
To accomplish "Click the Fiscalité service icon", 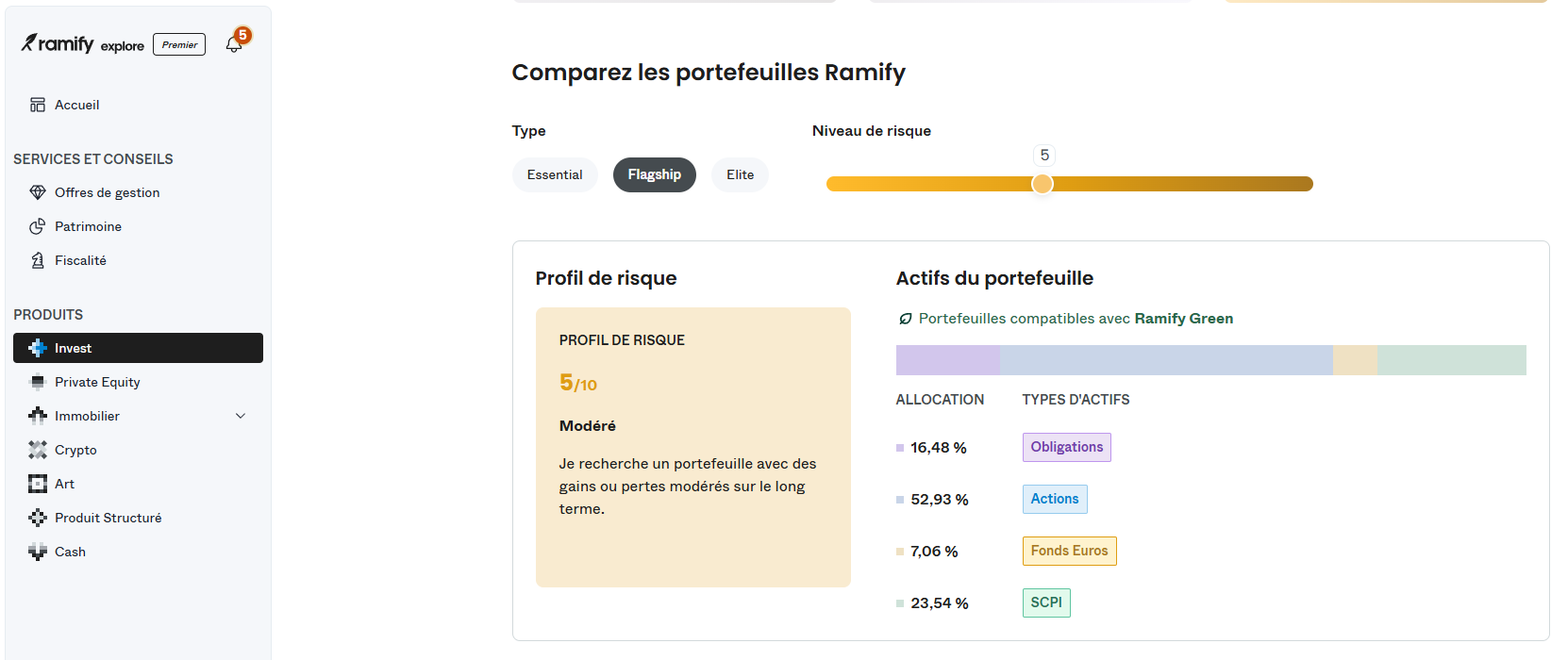I will click(38, 260).
